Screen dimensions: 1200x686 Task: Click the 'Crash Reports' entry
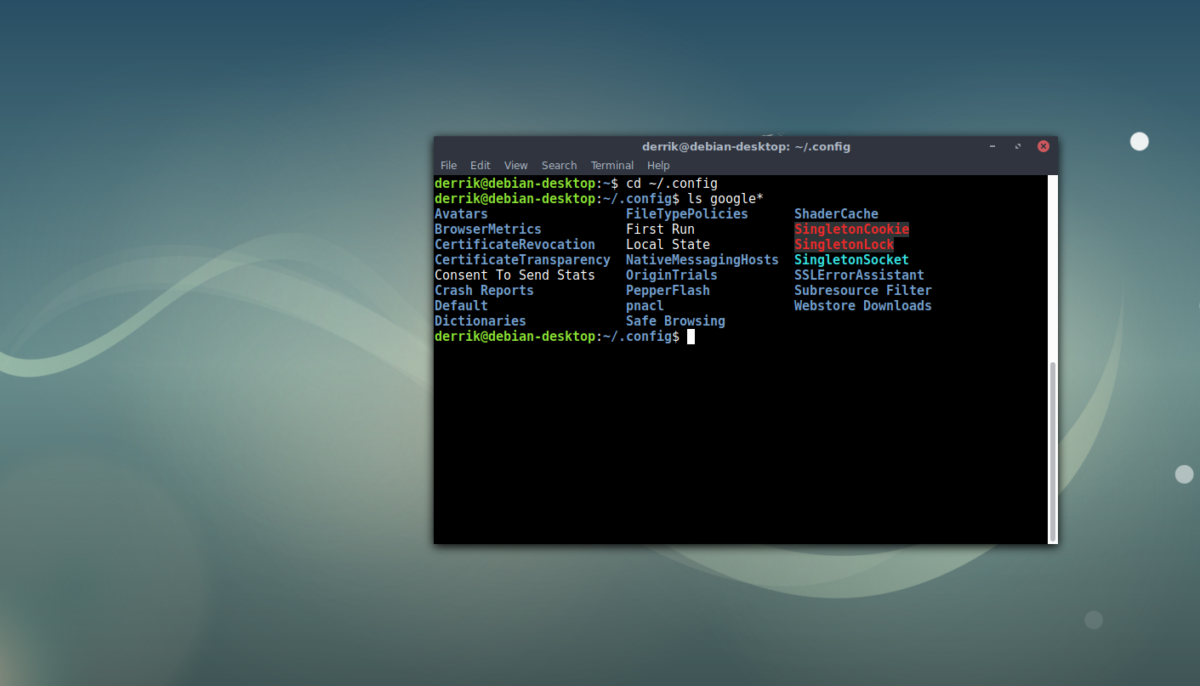[x=484, y=290]
